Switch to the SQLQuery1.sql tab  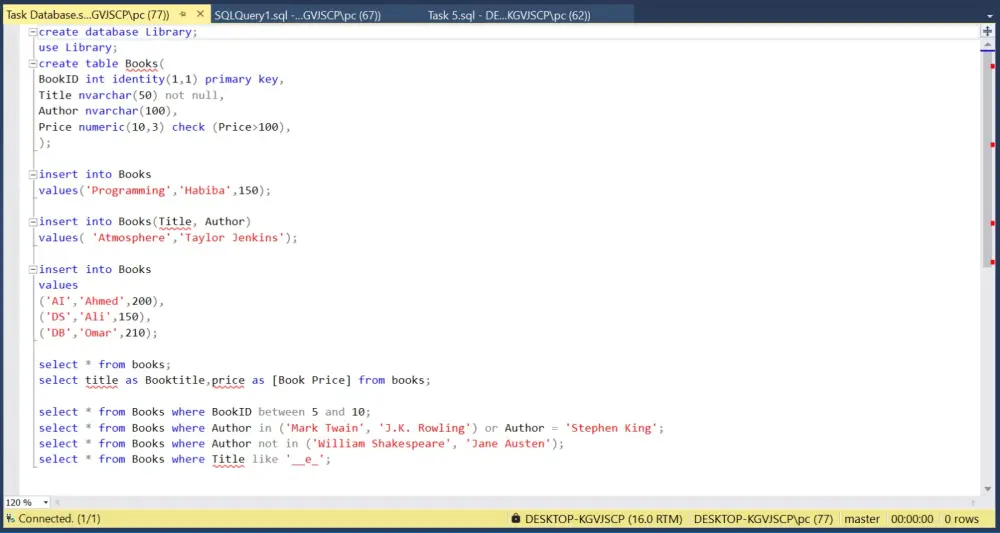click(297, 15)
